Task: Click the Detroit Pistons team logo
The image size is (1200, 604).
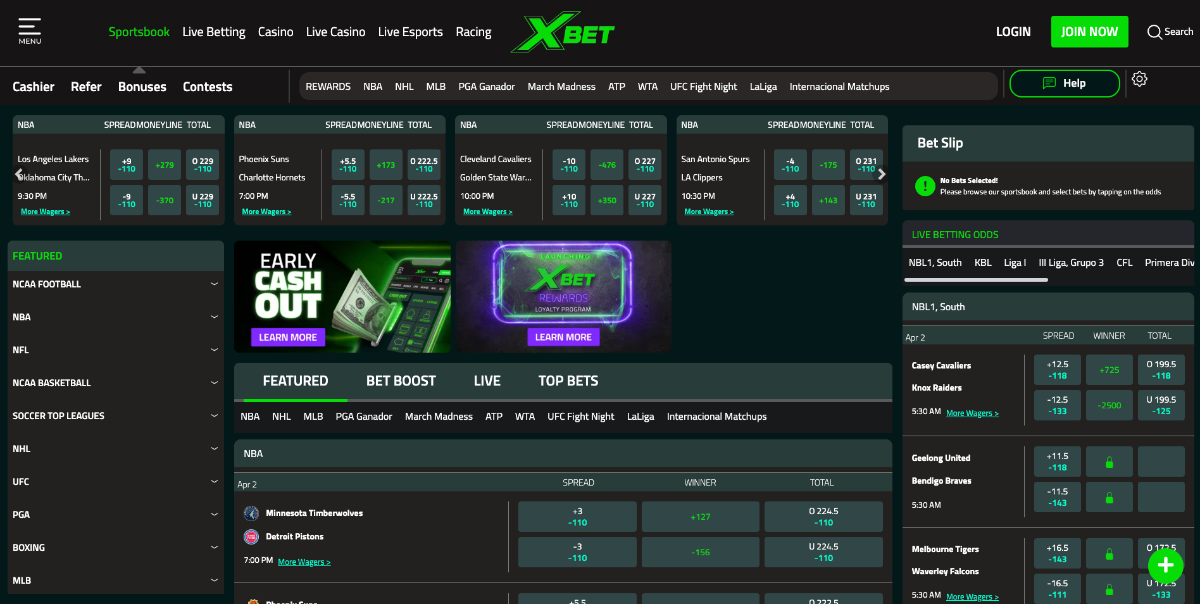Action: point(251,536)
